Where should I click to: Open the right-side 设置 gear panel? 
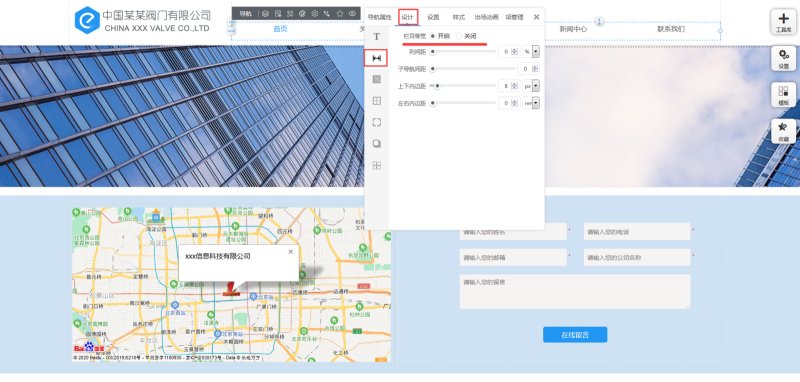coord(783,59)
